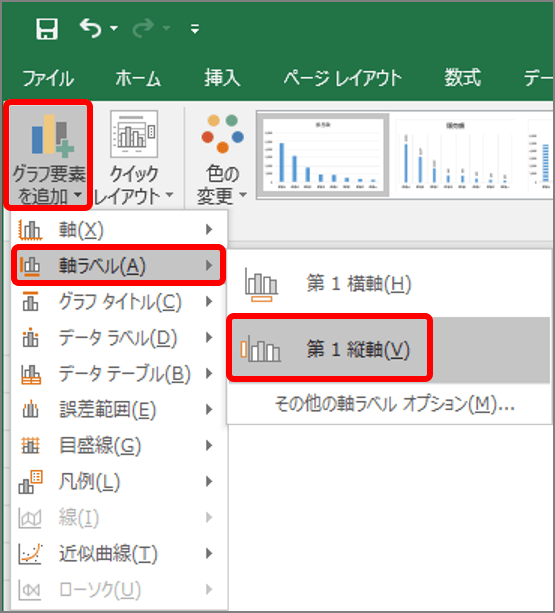This screenshot has width=555, height=613.
Task: Open the クイックレイアウト gallery icon
Action: (134, 134)
